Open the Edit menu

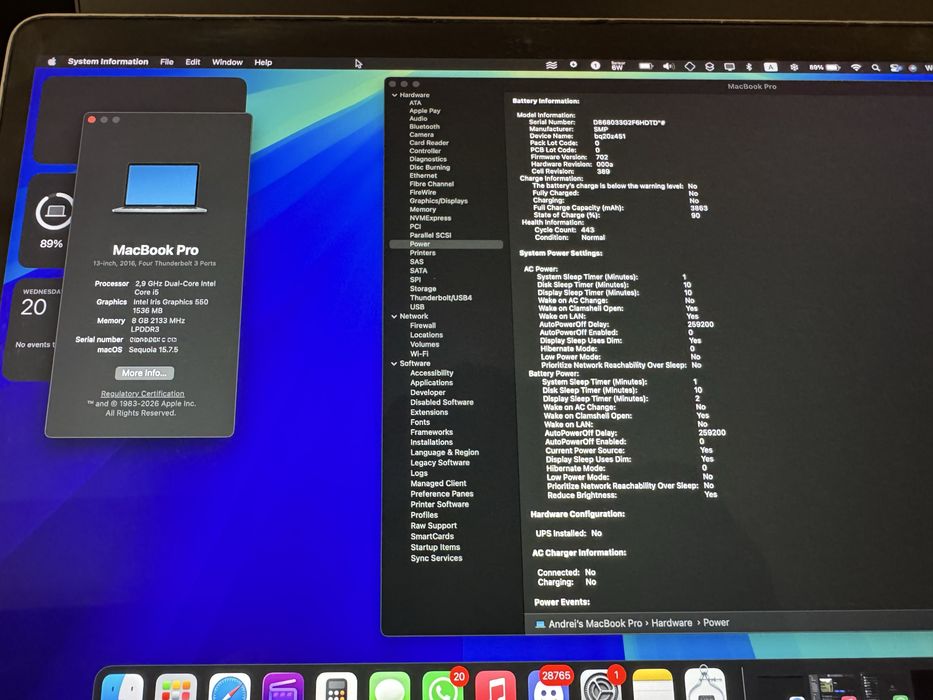click(x=193, y=62)
